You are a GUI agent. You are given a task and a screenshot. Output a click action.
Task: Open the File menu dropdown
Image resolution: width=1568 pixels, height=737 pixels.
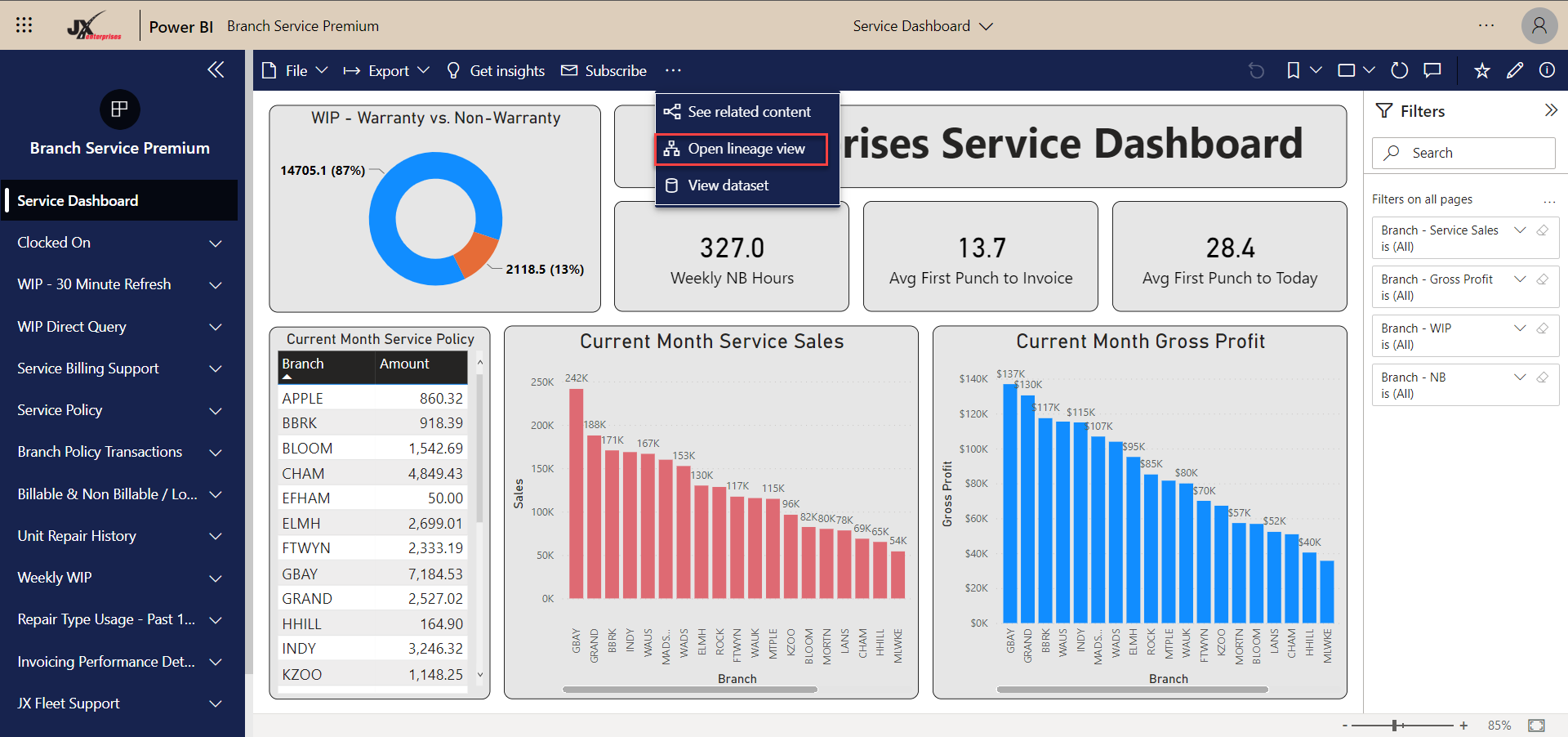click(x=295, y=71)
